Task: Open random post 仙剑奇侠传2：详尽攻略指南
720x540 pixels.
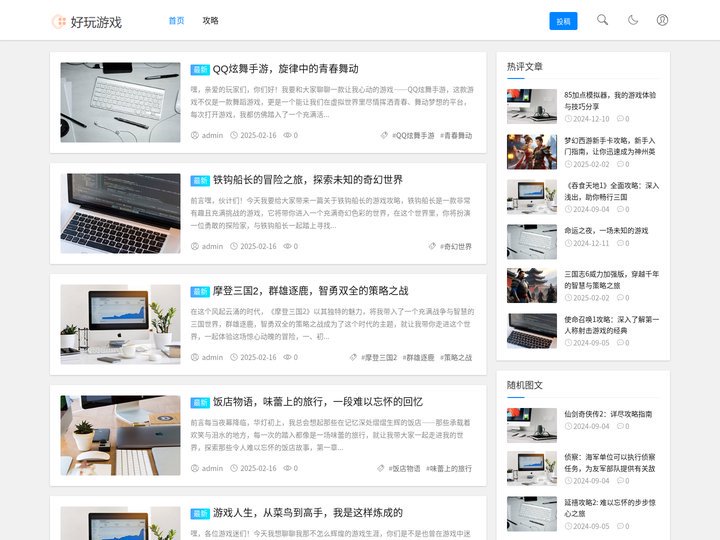Action: pos(608,414)
